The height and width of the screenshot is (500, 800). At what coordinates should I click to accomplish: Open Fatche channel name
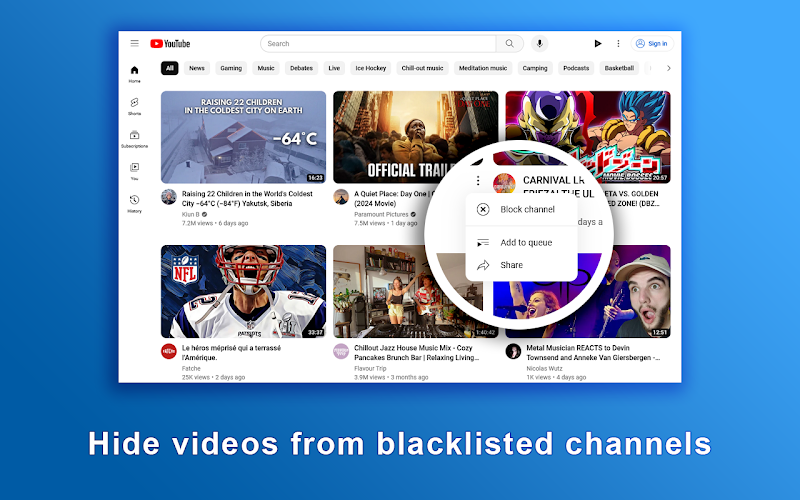click(x=191, y=368)
